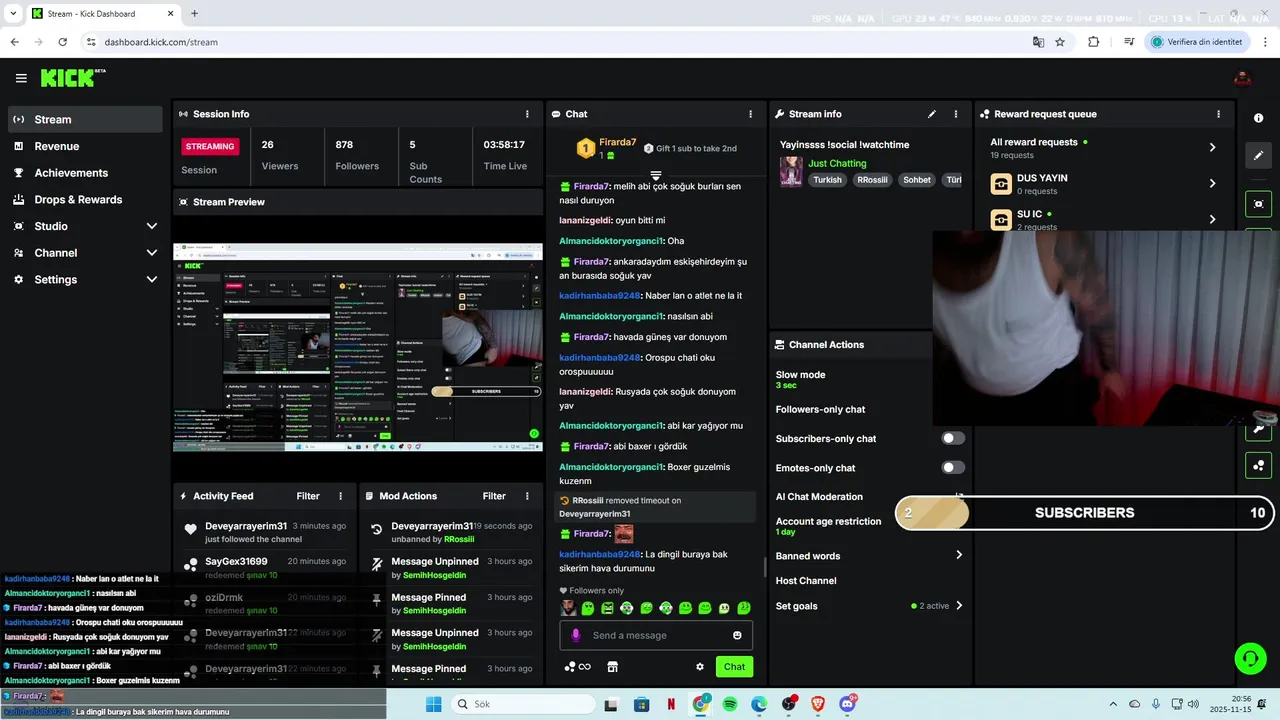Go to Drops & Rewards in sidebar

point(85,199)
